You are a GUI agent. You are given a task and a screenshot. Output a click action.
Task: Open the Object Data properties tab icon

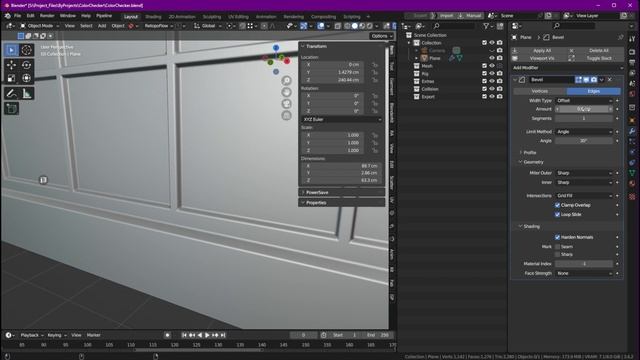[x=632, y=173]
